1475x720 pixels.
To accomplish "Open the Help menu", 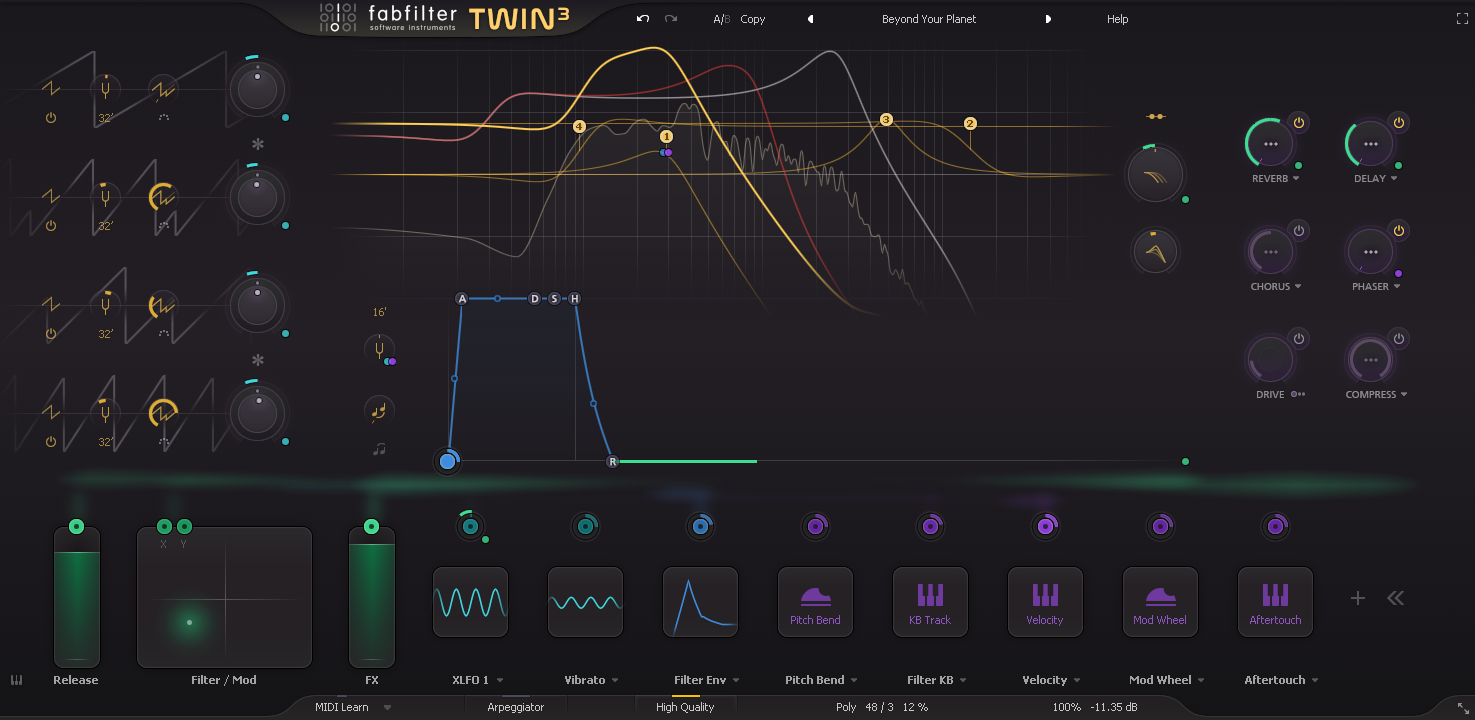I will tap(1117, 19).
